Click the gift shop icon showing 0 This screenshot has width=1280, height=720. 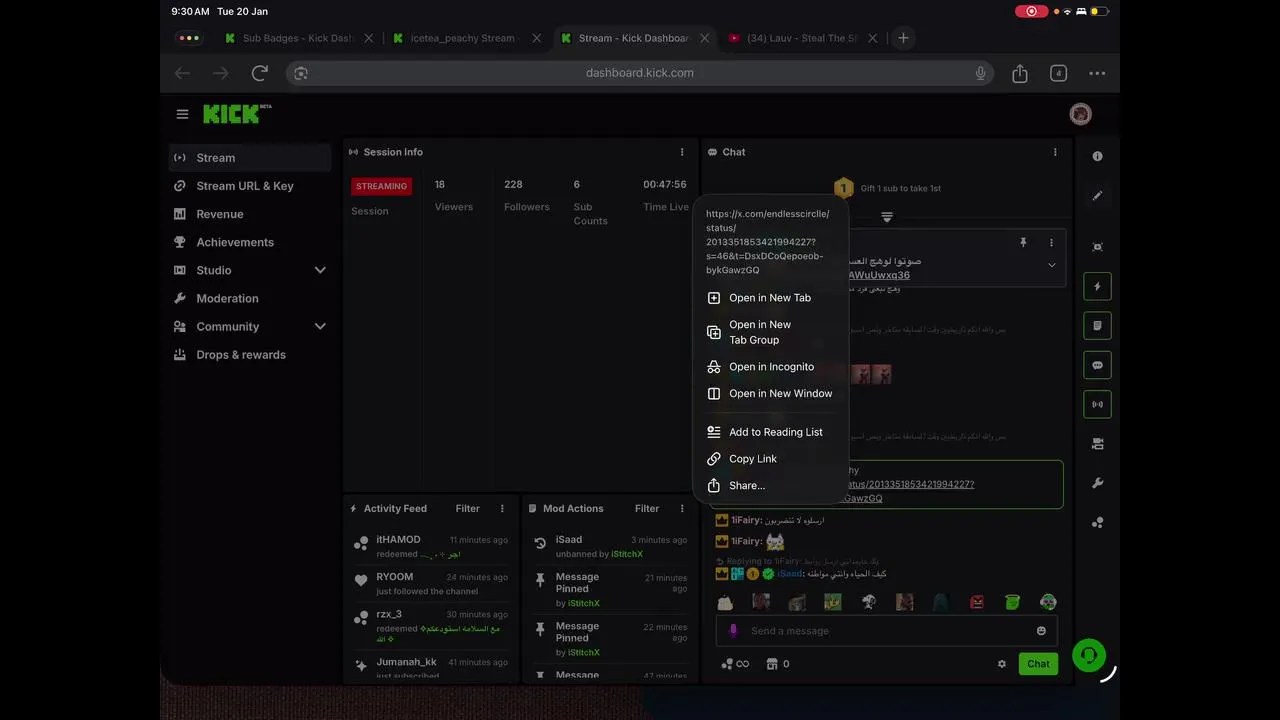pos(778,664)
